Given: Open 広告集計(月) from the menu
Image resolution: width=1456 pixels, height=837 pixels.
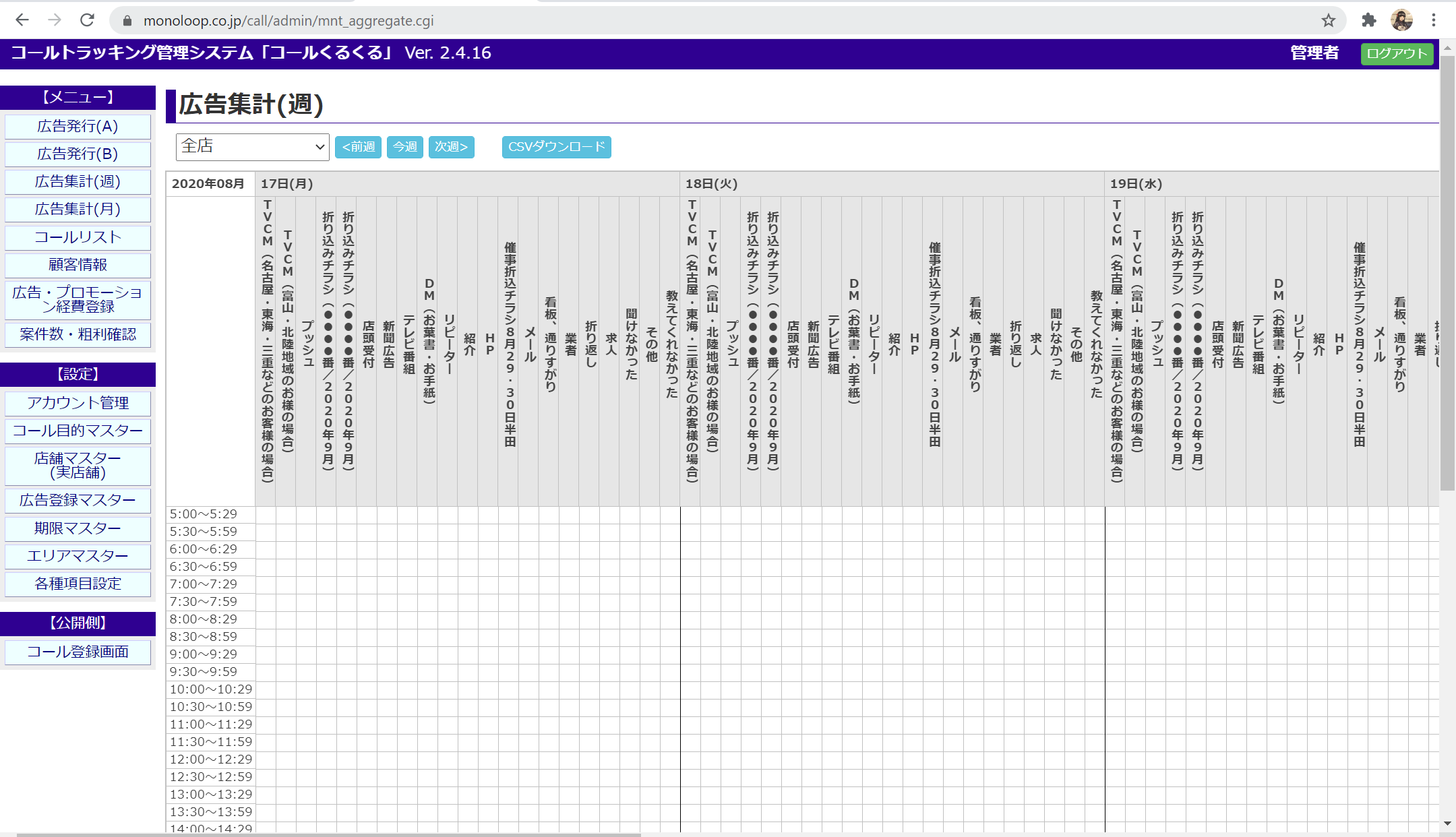Looking at the screenshot, I should click(x=78, y=209).
